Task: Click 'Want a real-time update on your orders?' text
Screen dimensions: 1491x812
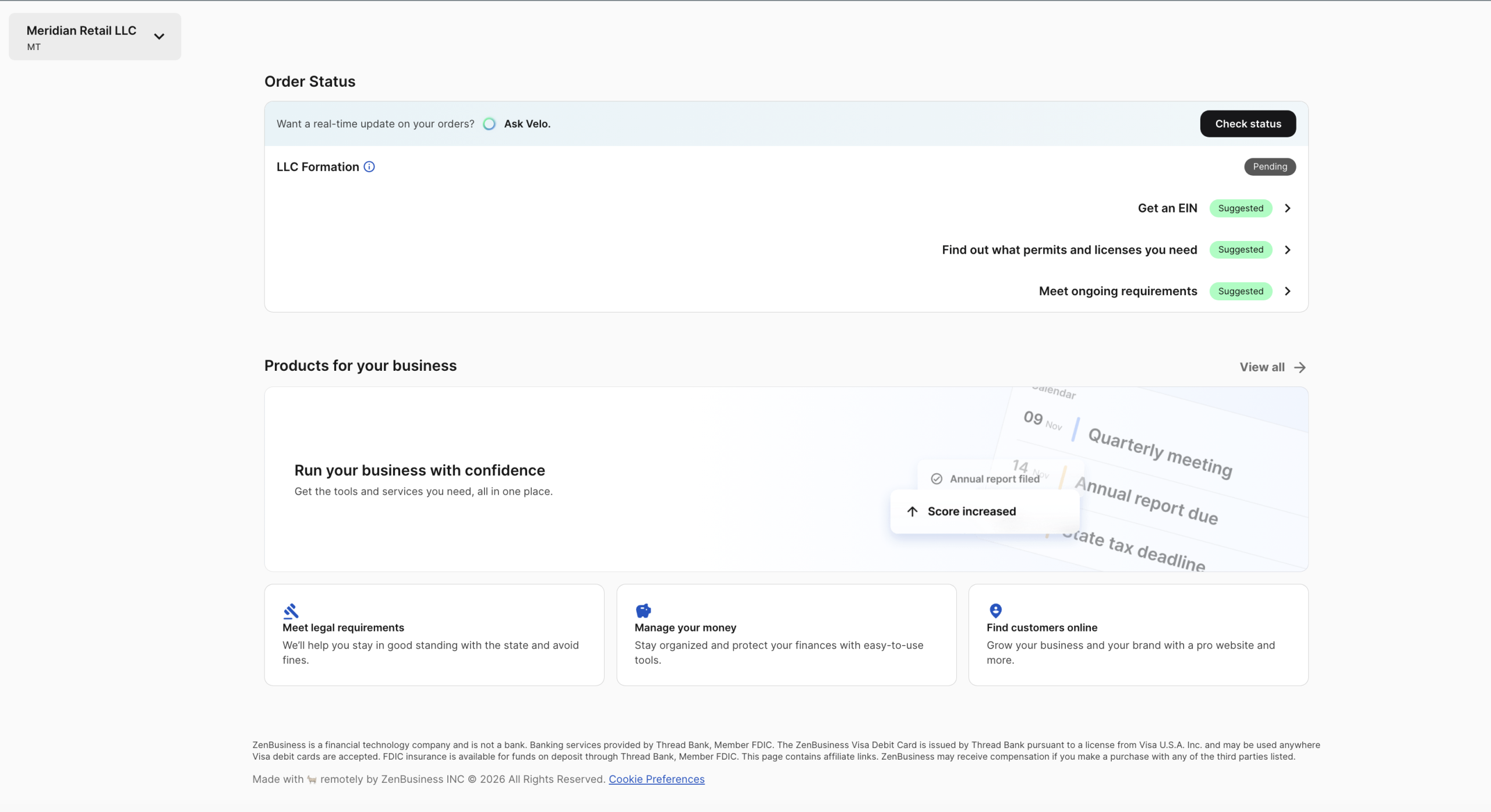Action: (376, 124)
